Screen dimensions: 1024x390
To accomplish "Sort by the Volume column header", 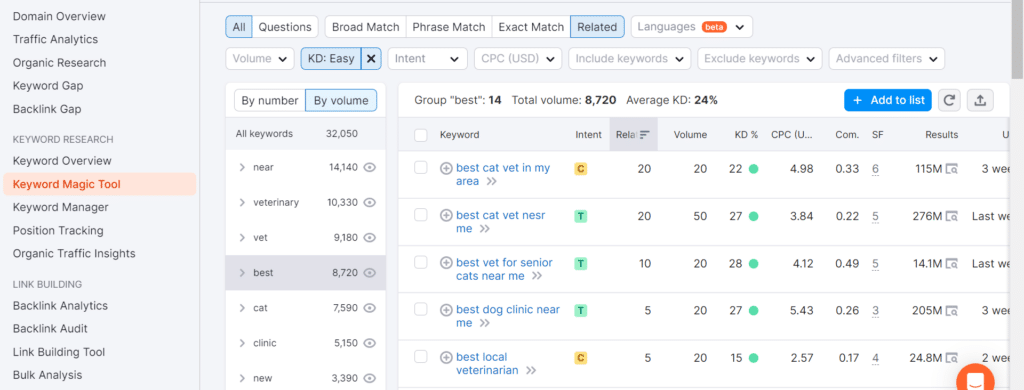I will click(x=690, y=135).
